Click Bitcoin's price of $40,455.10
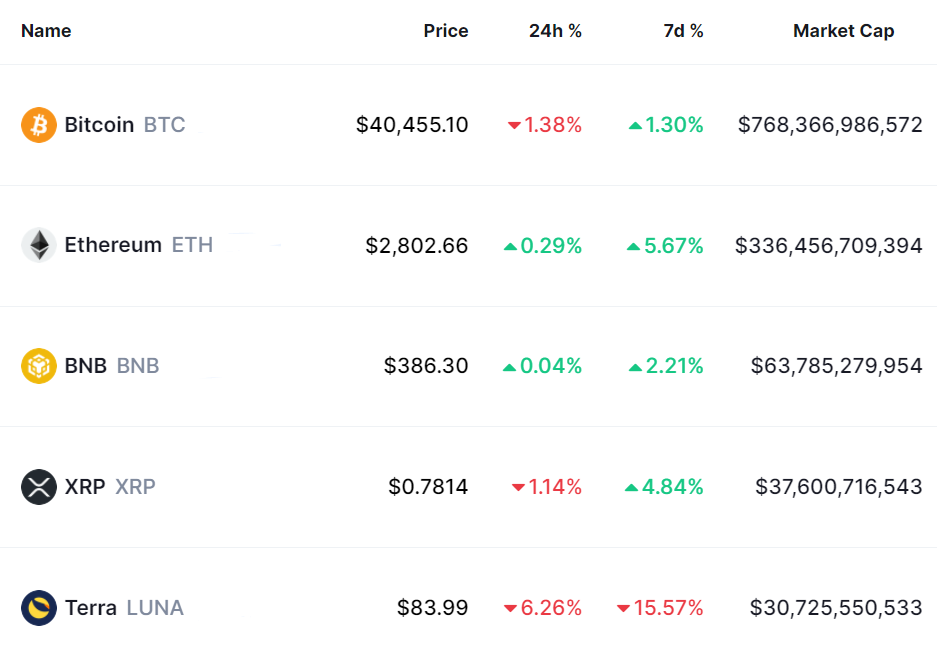Image resolution: width=937 pixels, height=665 pixels. coord(412,125)
